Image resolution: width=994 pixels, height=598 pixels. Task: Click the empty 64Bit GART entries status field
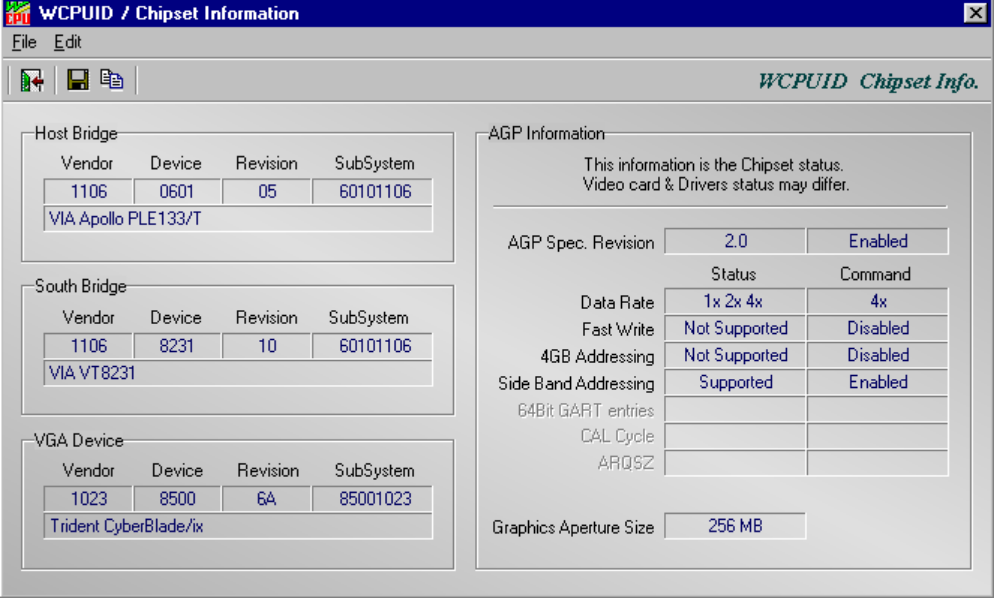pos(735,410)
